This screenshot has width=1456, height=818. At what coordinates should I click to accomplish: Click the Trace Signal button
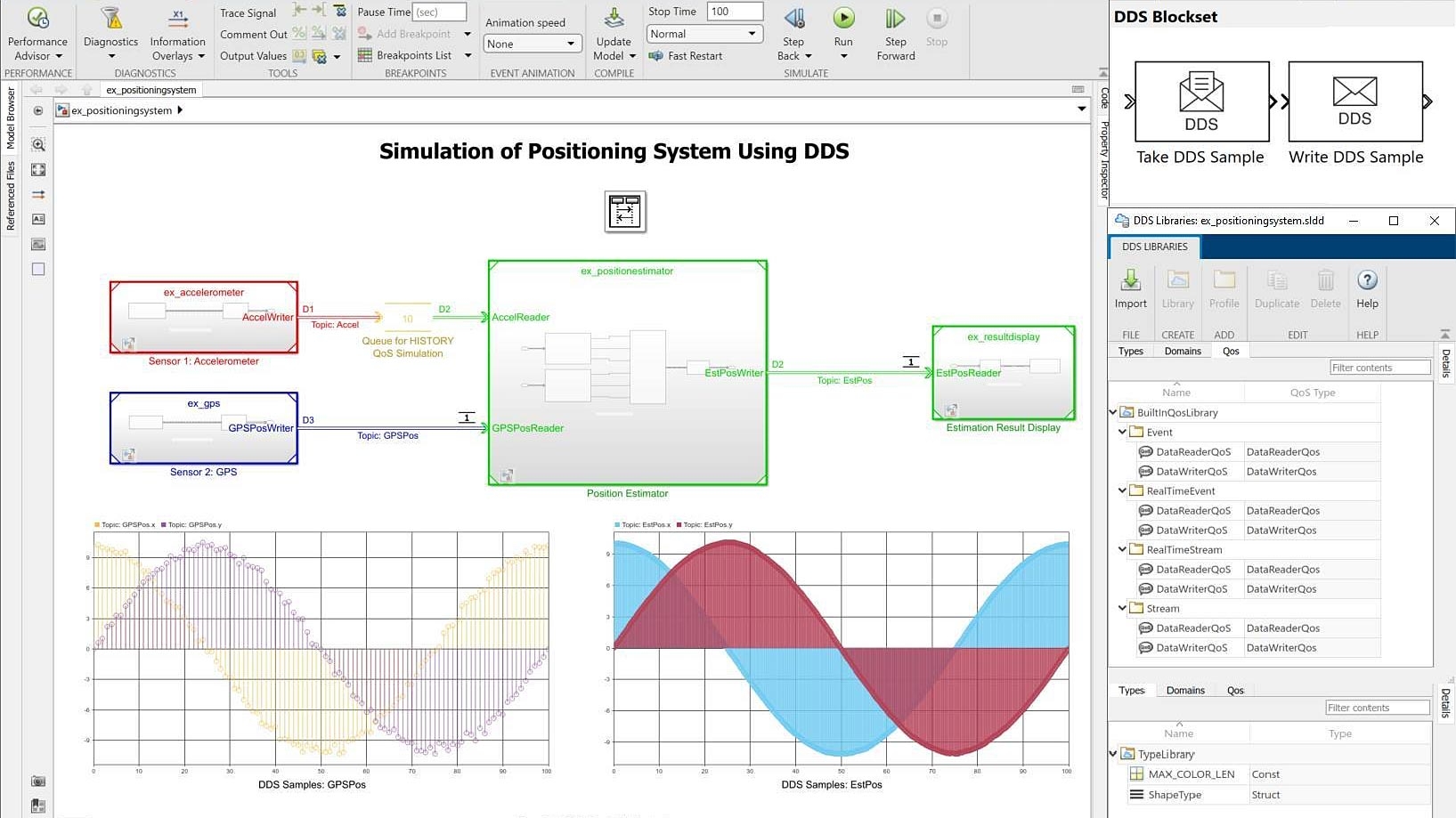click(248, 13)
